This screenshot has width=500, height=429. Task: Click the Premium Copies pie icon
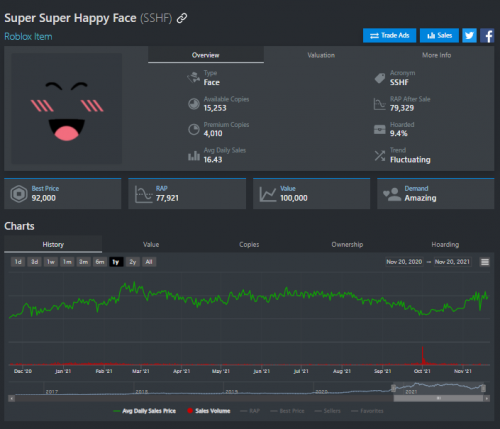tap(194, 129)
